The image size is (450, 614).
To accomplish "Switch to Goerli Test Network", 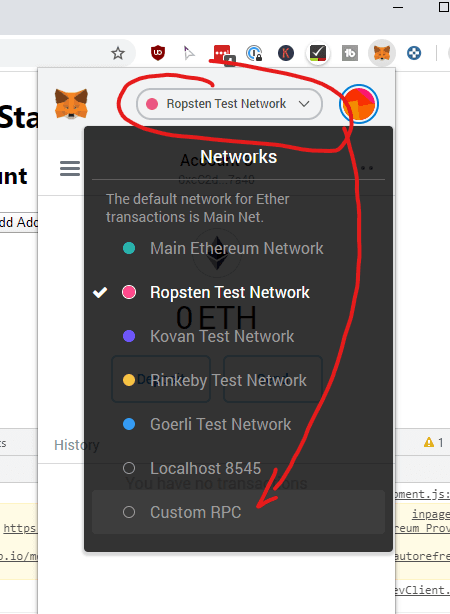I will [238, 424].
